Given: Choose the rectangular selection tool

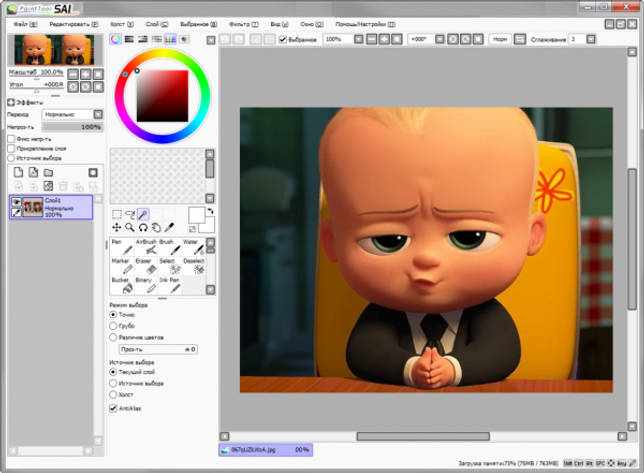Looking at the screenshot, I should tap(117, 214).
